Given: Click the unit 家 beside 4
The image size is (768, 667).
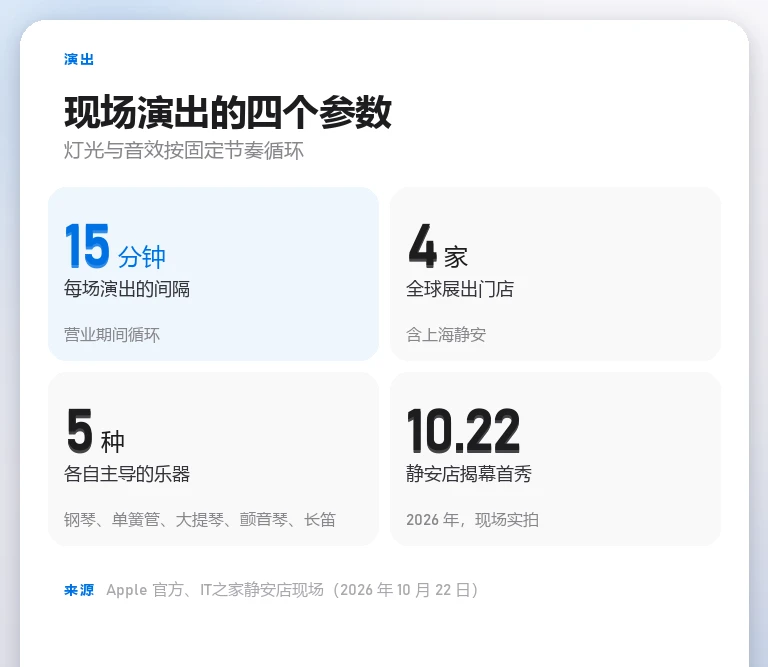Looking at the screenshot, I should (456, 257).
